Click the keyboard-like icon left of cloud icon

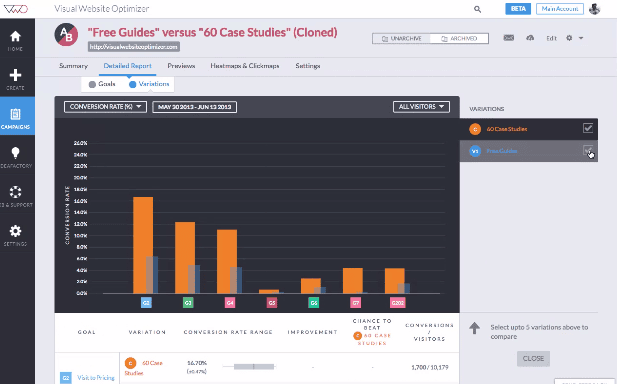(509, 38)
